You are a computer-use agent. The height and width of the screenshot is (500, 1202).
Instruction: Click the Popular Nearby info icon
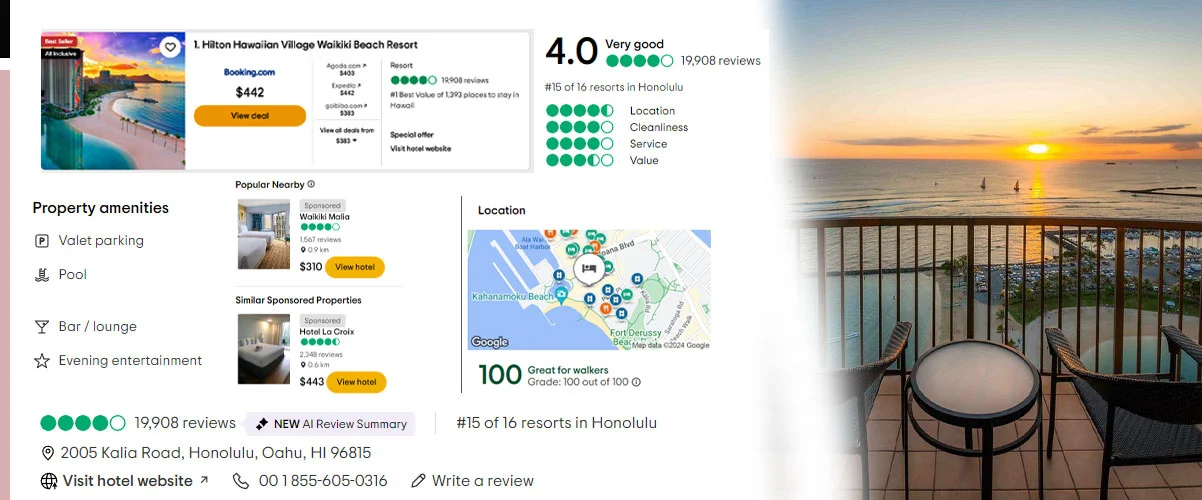point(311,184)
